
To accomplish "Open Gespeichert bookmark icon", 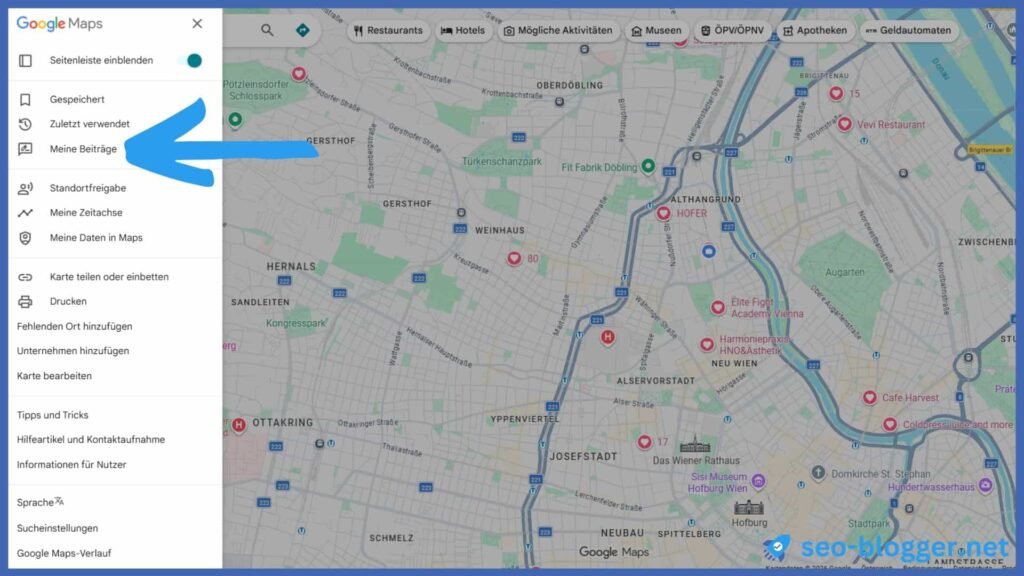I will (25, 99).
